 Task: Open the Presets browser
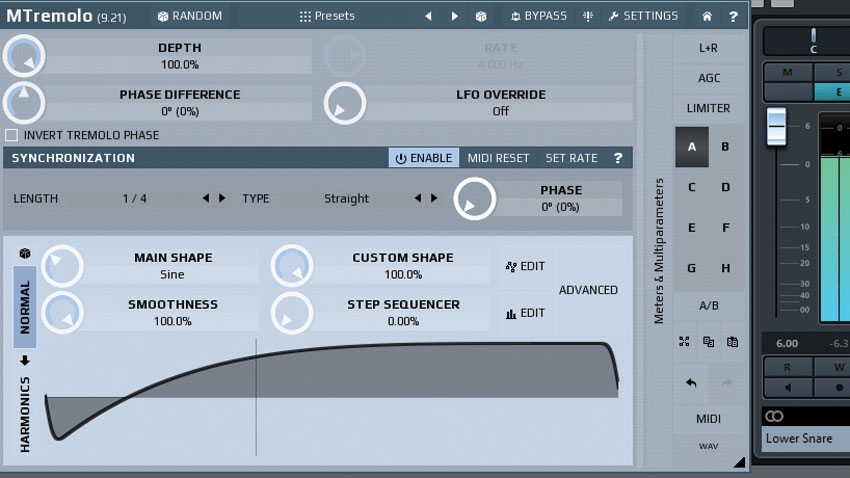[x=327, y=16]
